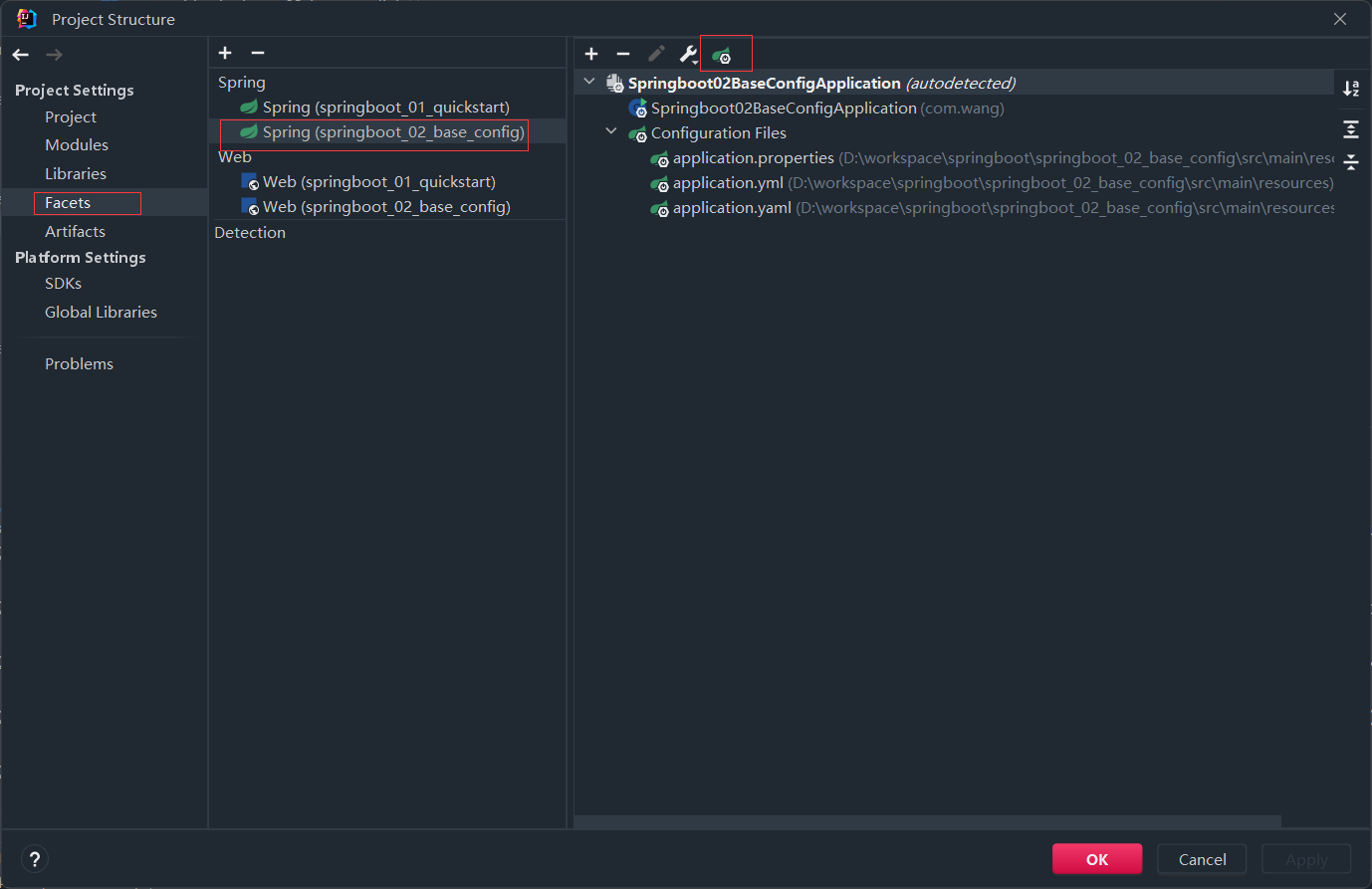Click the Expand All icon
Image resolution: width=1372 pixels, height=889 pixels.
(1351, 129)
